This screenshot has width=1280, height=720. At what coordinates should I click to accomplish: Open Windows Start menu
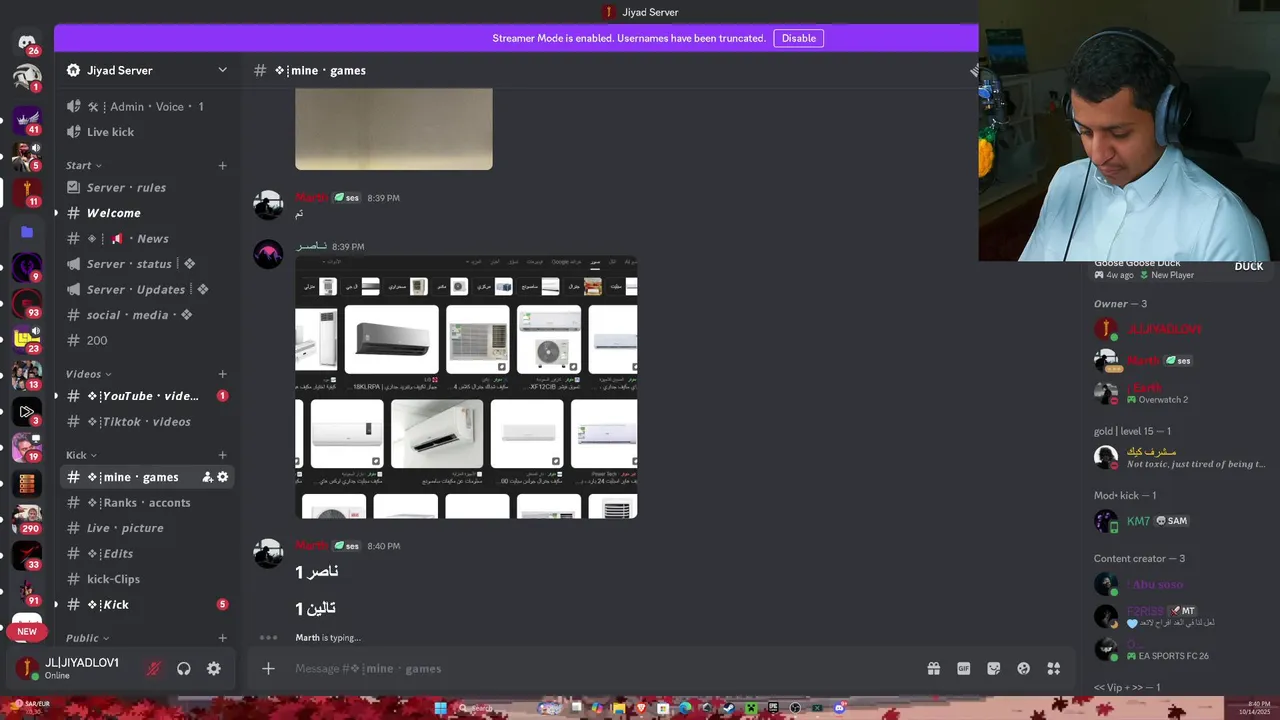(x=440, y=708)
